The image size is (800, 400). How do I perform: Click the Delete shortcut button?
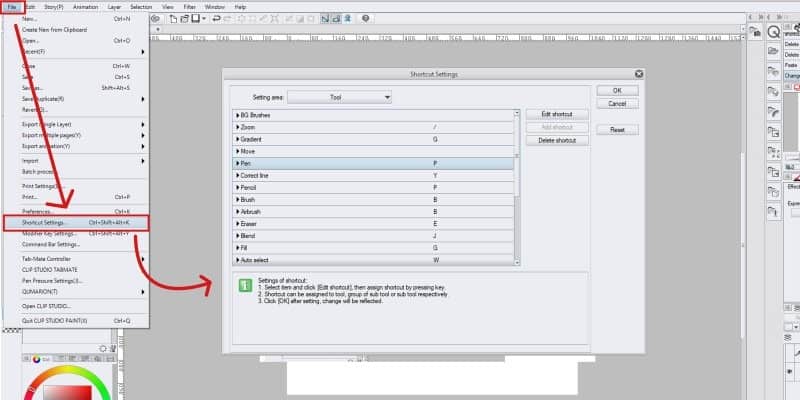click(557, 140)
